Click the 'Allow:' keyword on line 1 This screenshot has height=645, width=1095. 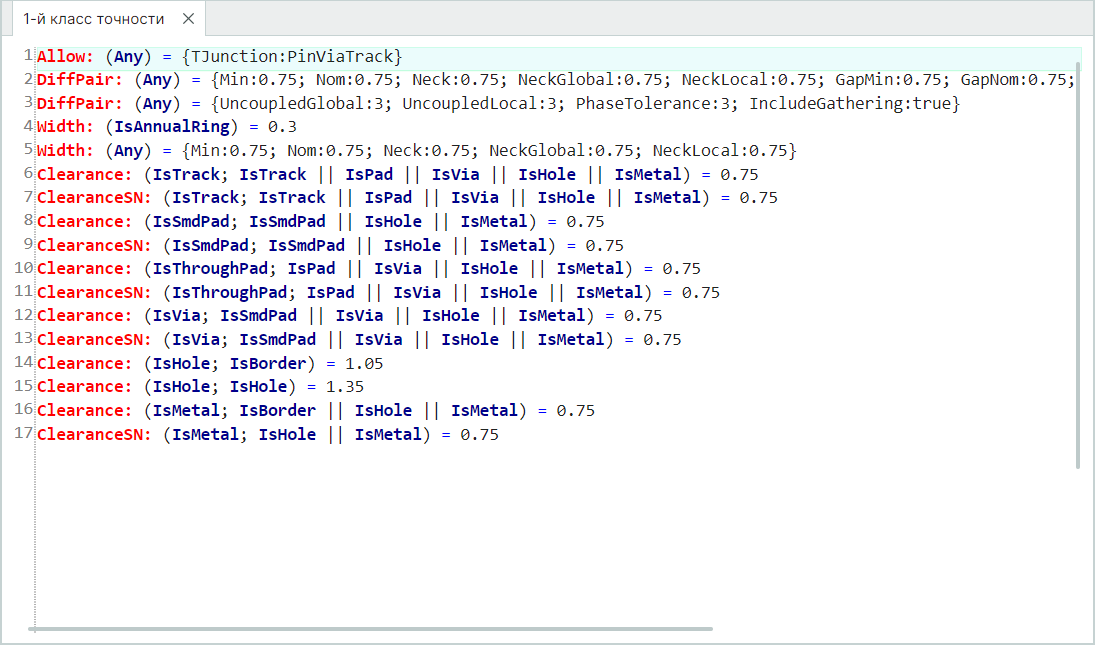point(65,57)
